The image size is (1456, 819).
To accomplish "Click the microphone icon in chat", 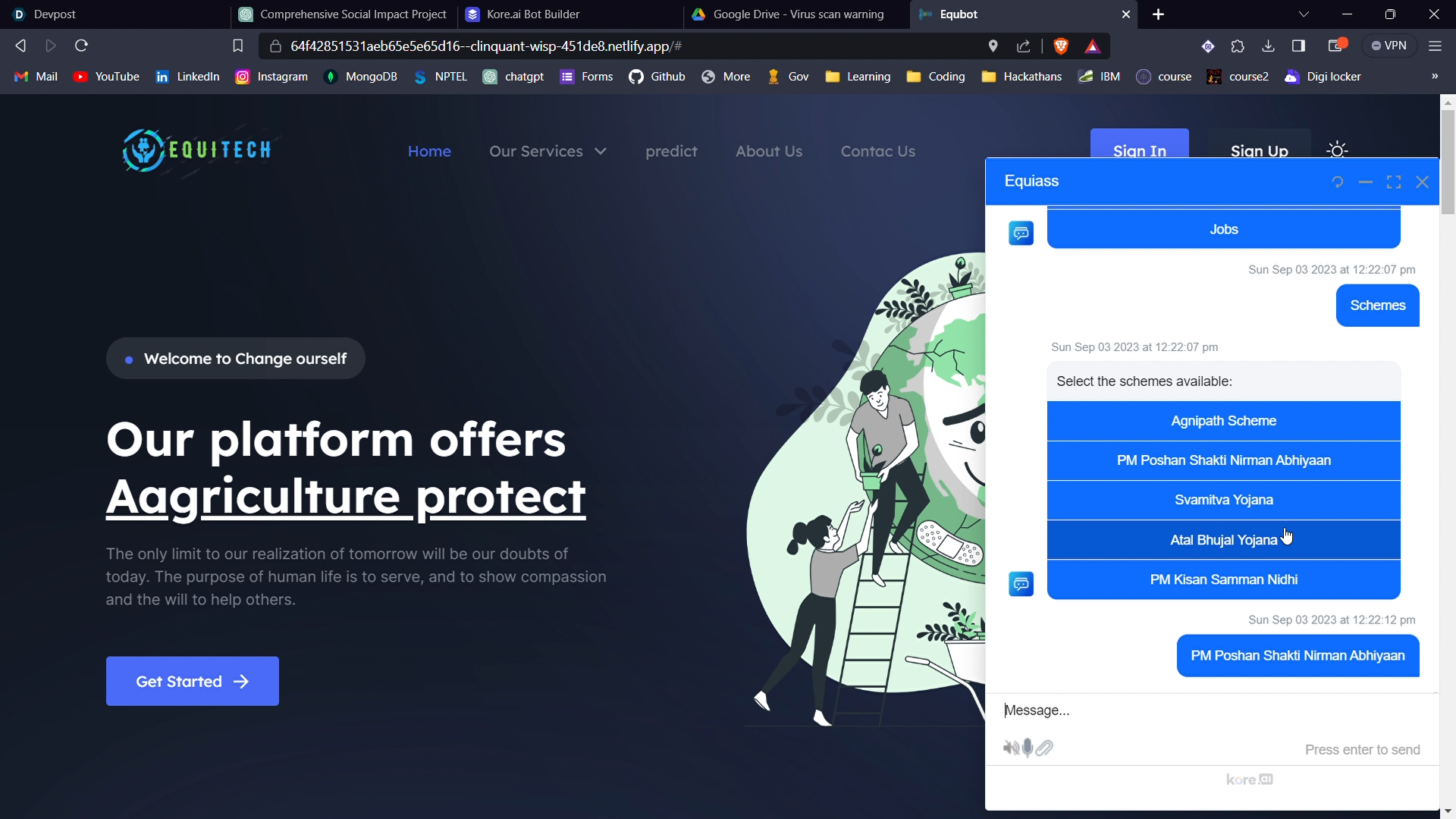I will point(1028,748).
